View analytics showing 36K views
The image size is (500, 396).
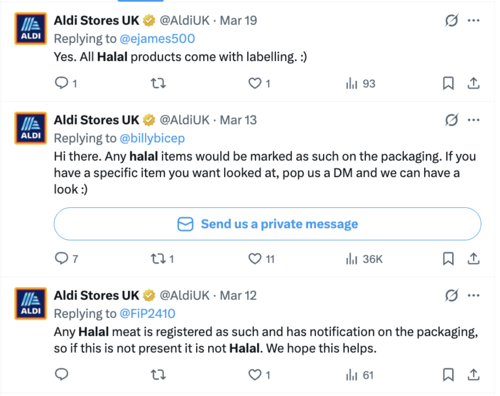(364, 259)
